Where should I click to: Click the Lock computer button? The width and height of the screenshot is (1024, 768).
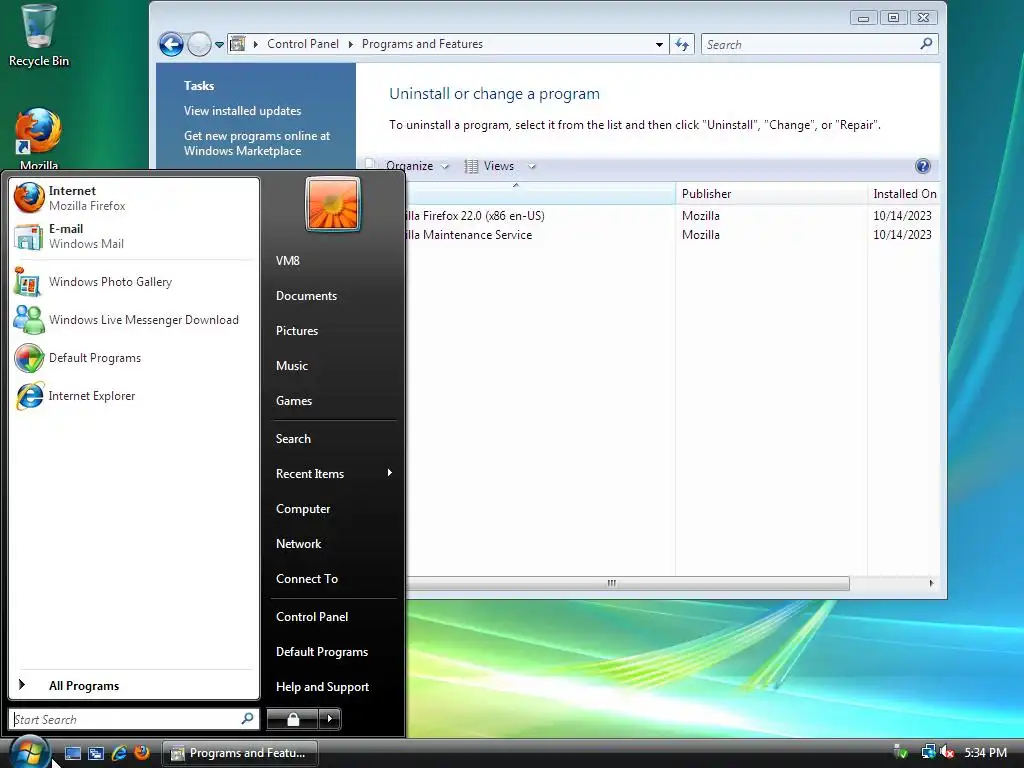coord(293,719)
